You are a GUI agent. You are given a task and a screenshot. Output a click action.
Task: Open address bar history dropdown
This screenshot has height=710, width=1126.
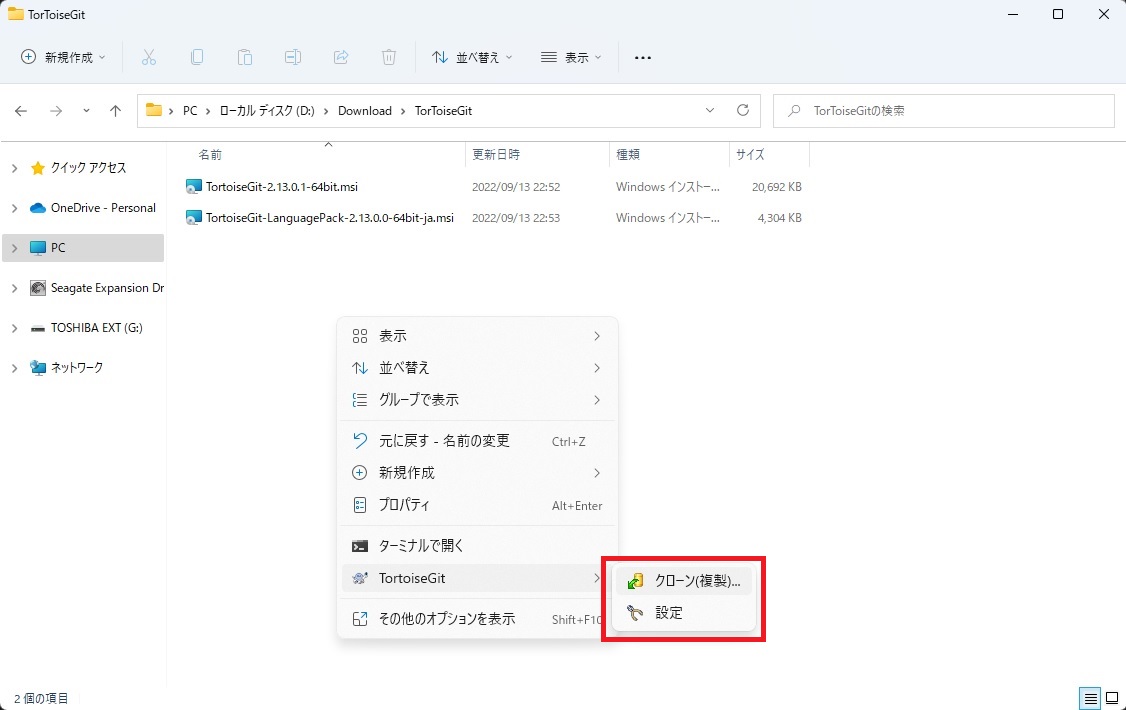click(709, 110)
